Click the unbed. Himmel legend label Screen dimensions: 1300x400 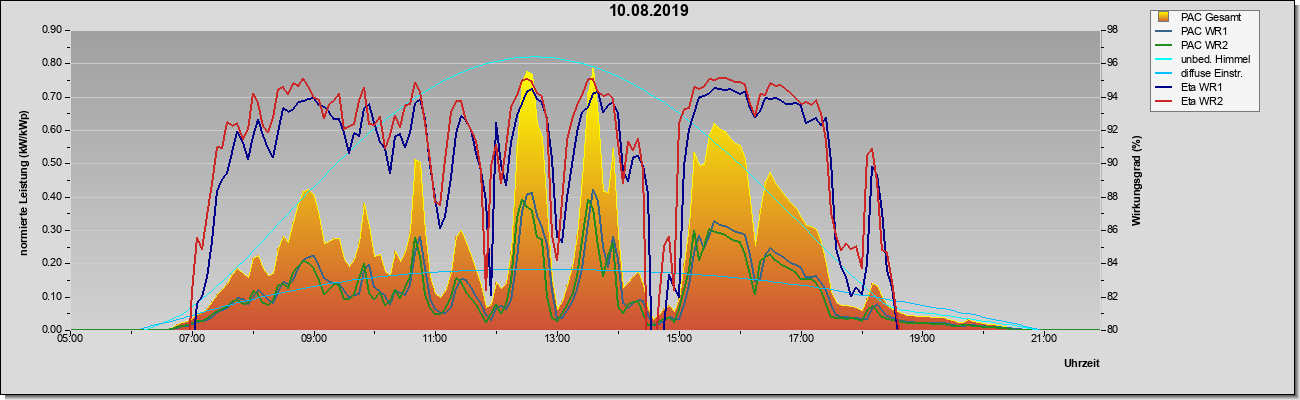click(1215, 59)
